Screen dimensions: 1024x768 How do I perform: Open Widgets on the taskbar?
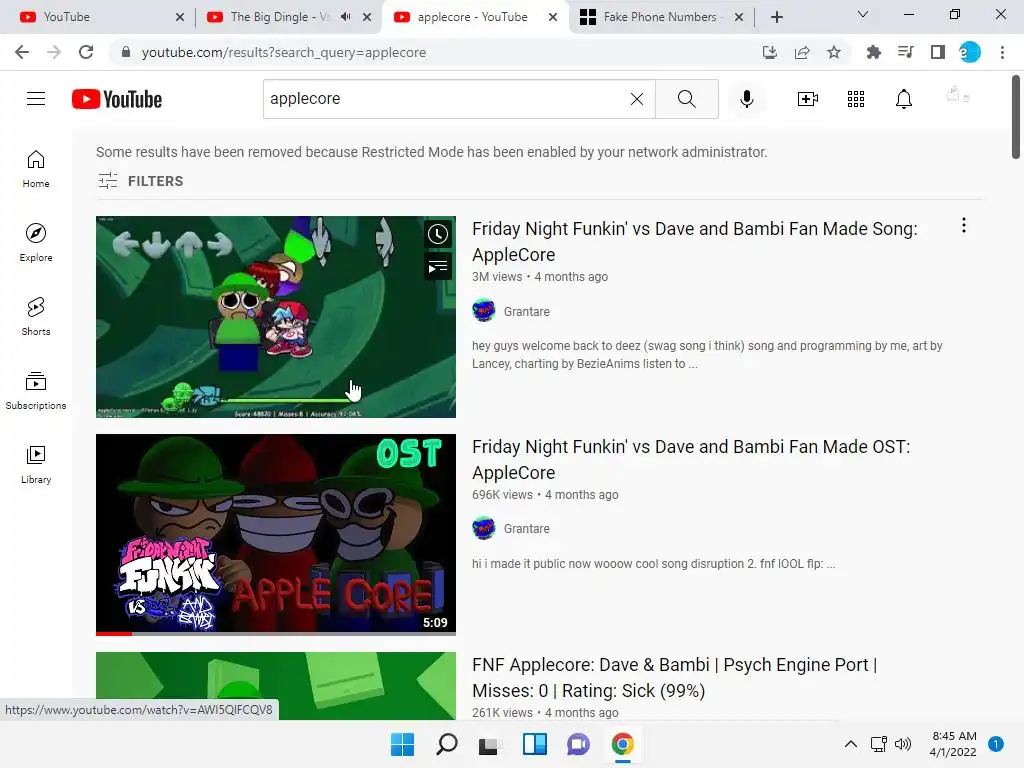[x=535, y=744]
